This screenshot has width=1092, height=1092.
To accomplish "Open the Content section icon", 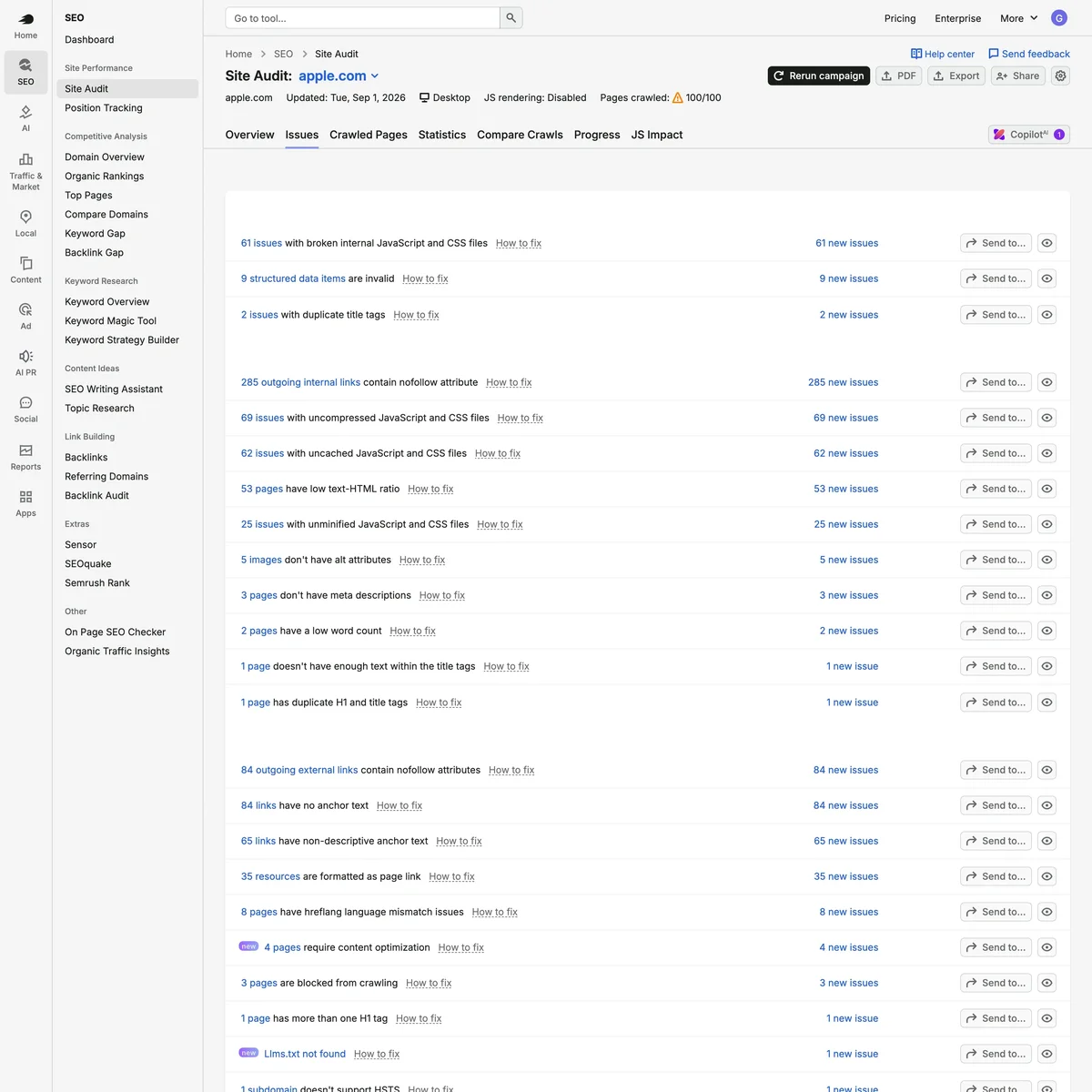I will (x=25, y=270).
